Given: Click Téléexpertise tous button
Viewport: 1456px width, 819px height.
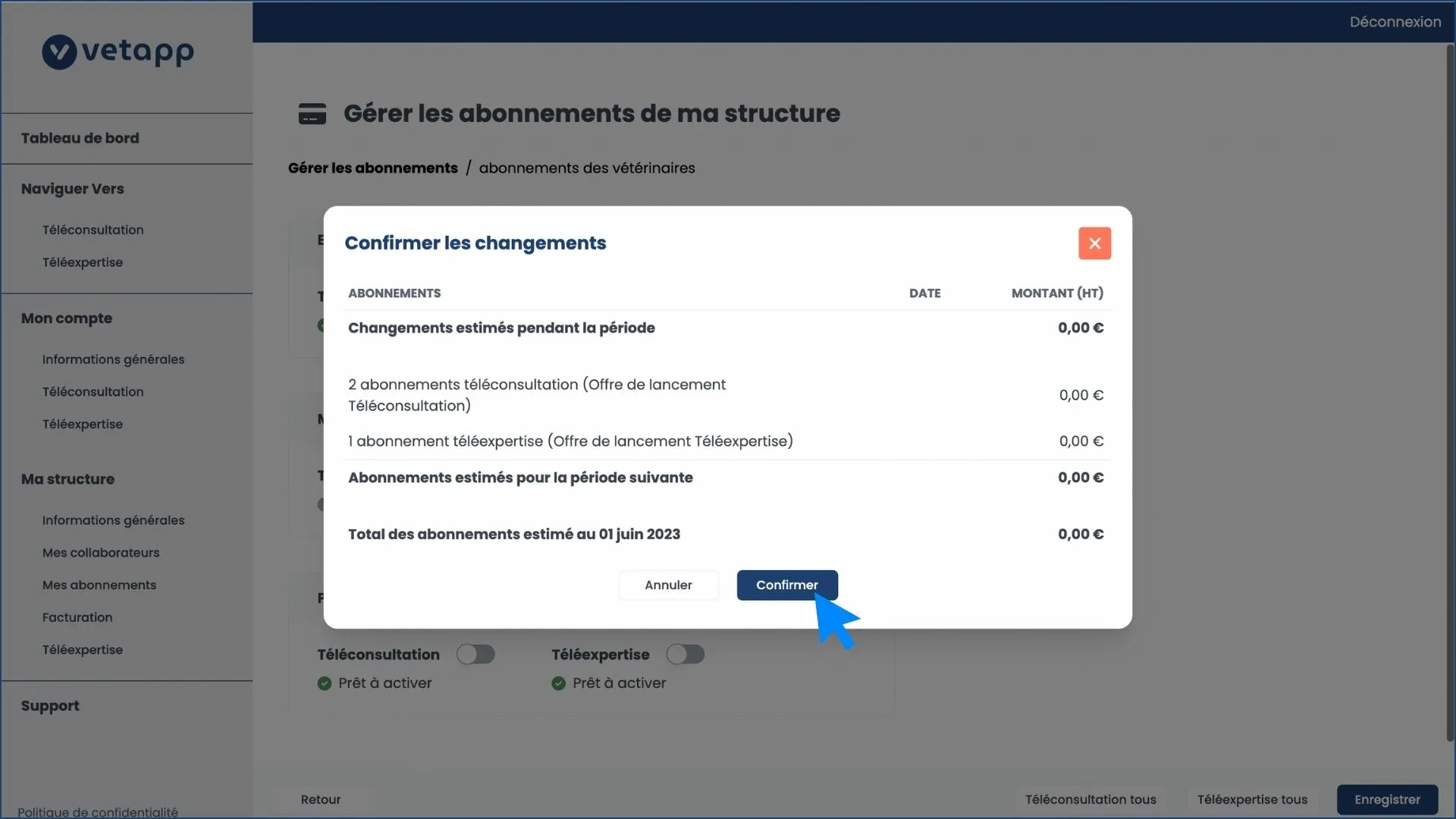Looking at the screenshot, I should 1252,799.
